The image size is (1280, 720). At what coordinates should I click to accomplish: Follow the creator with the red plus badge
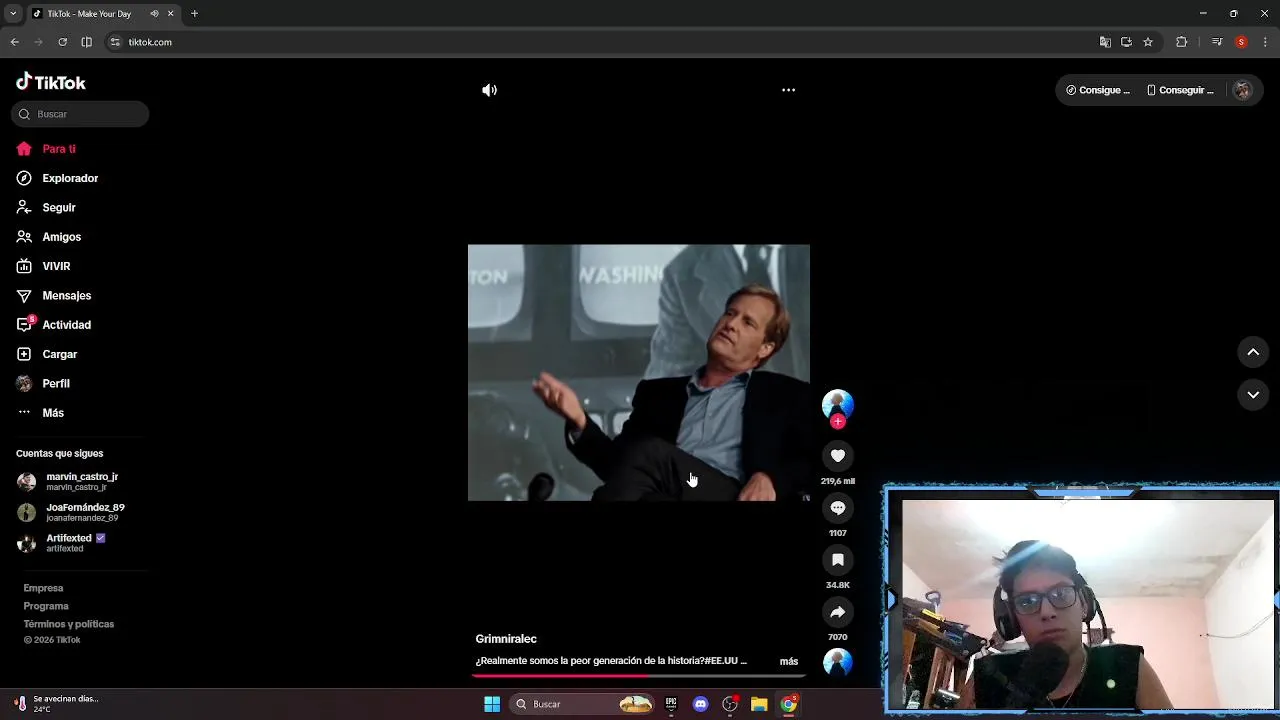click(838, 422)
